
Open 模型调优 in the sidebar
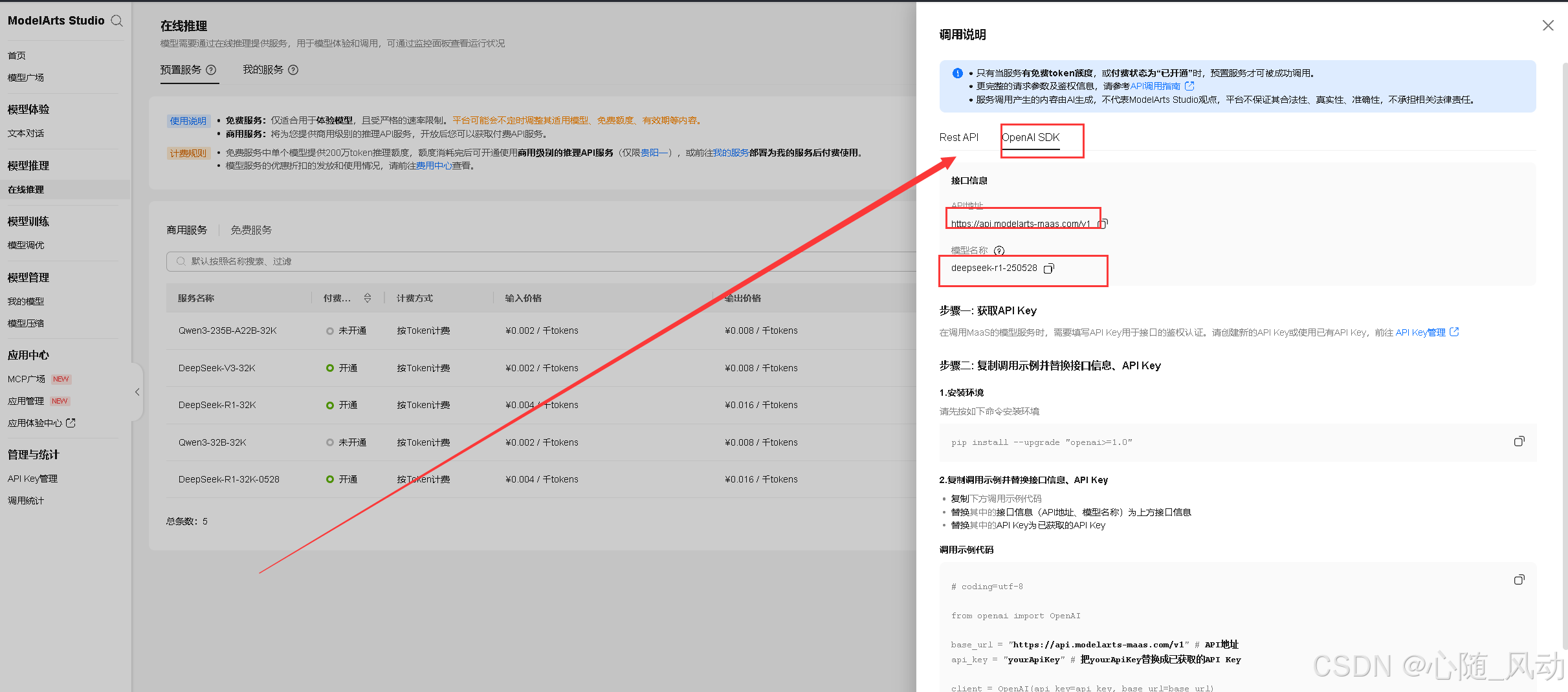(26, 245)
